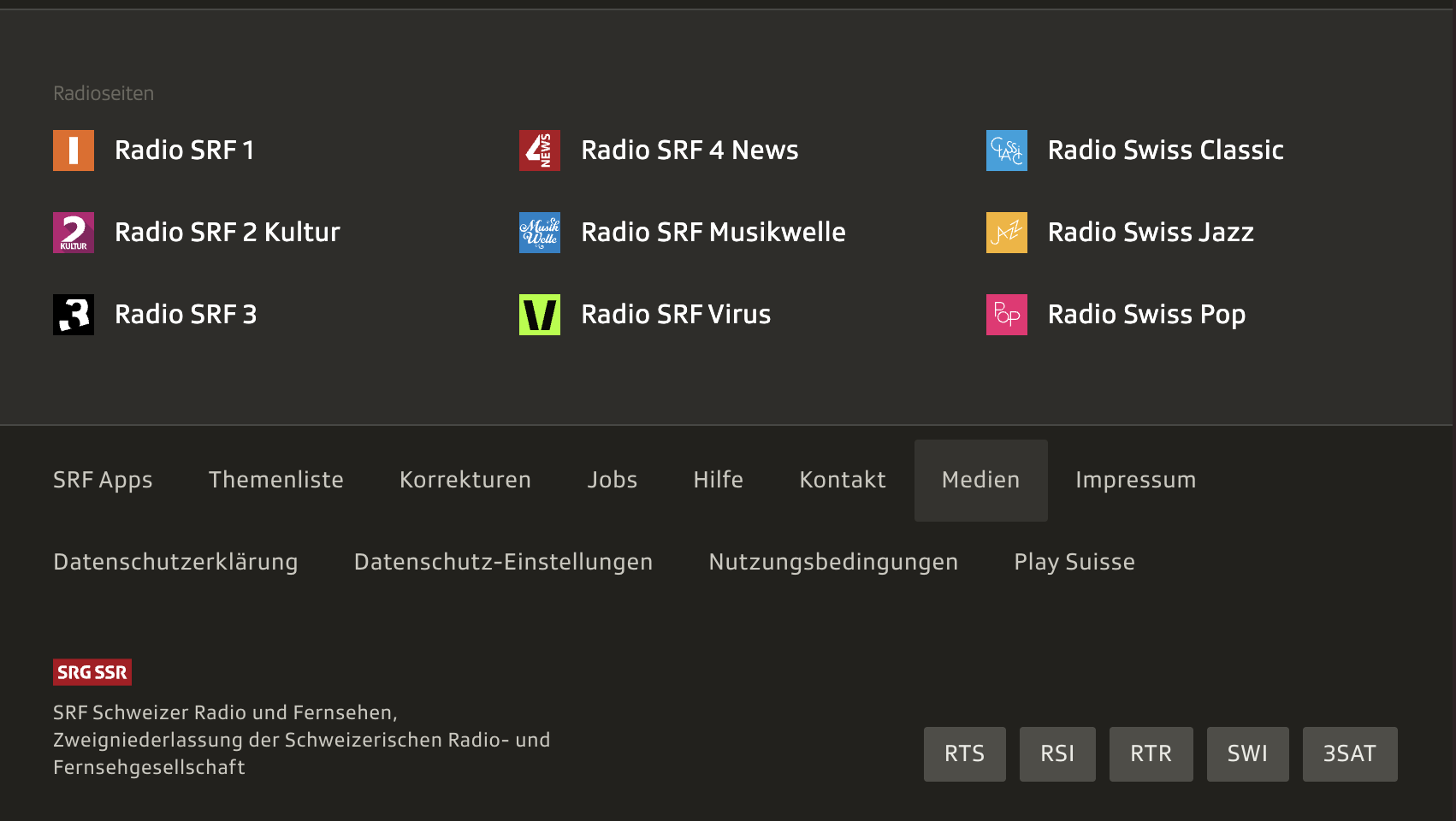Click the highlighted Medien footer item

[x=981, y=481]
